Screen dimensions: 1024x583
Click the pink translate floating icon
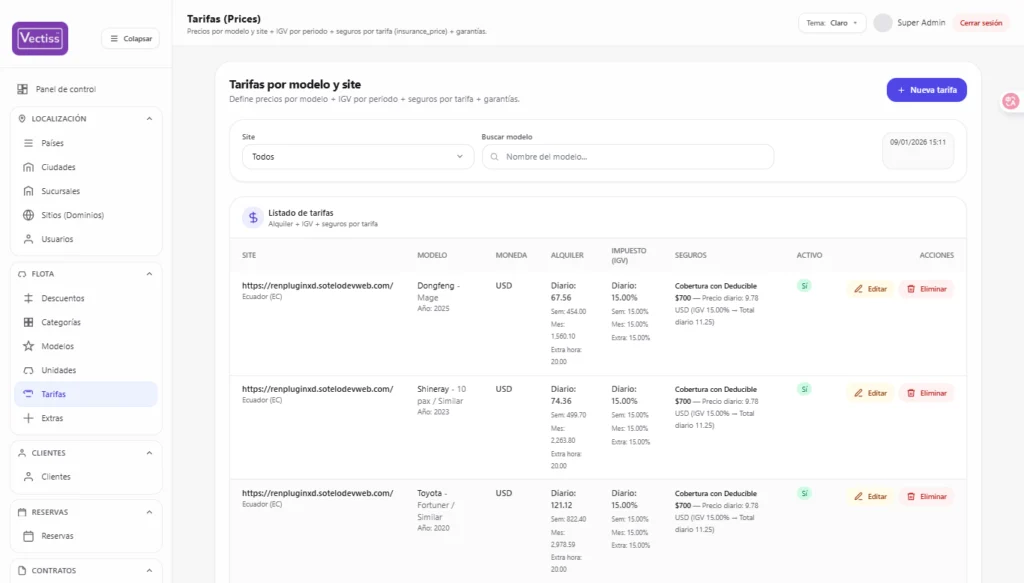click(1011, 101)
